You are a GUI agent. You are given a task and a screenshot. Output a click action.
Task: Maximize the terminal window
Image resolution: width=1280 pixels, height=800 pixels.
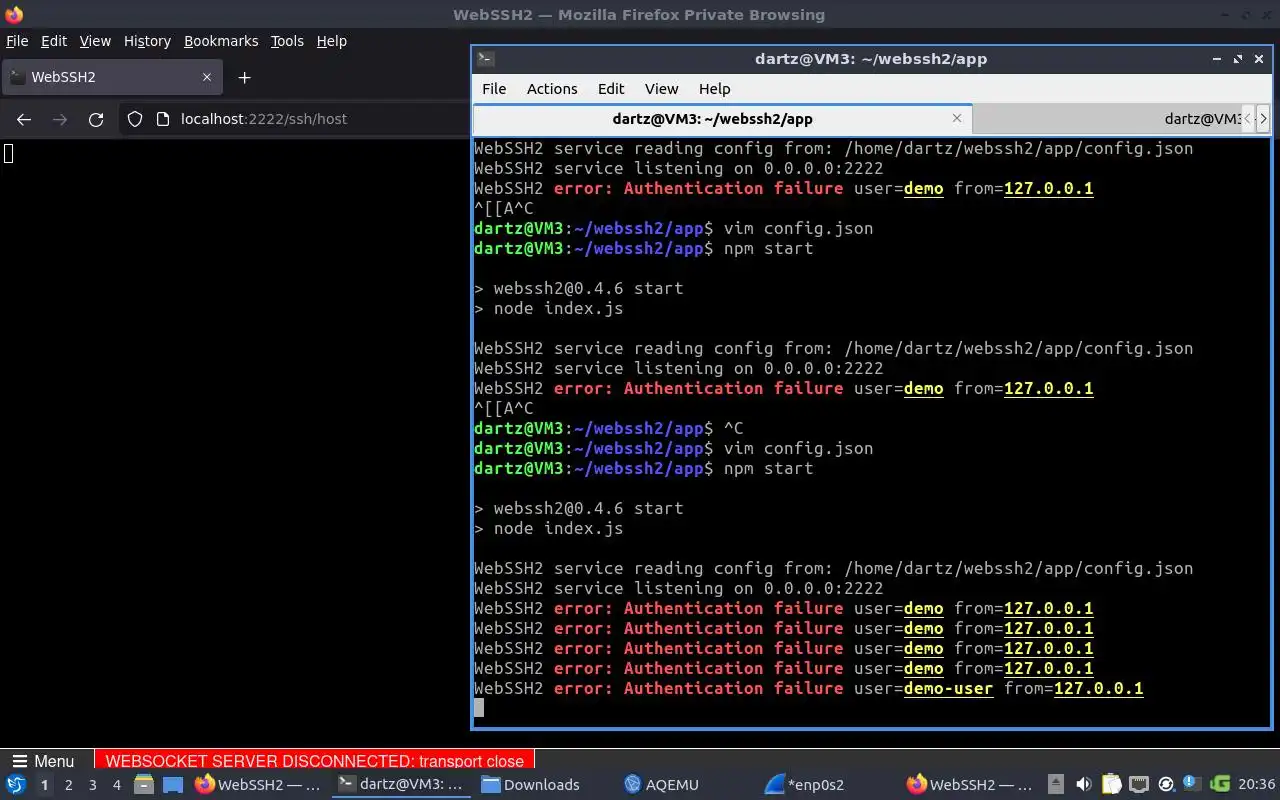[1237, 59]
